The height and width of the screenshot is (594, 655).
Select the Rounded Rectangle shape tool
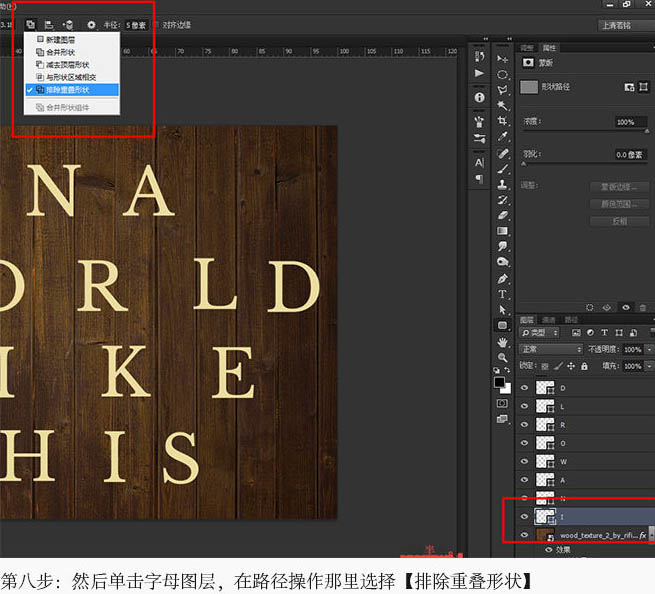[x=503, y=325]
